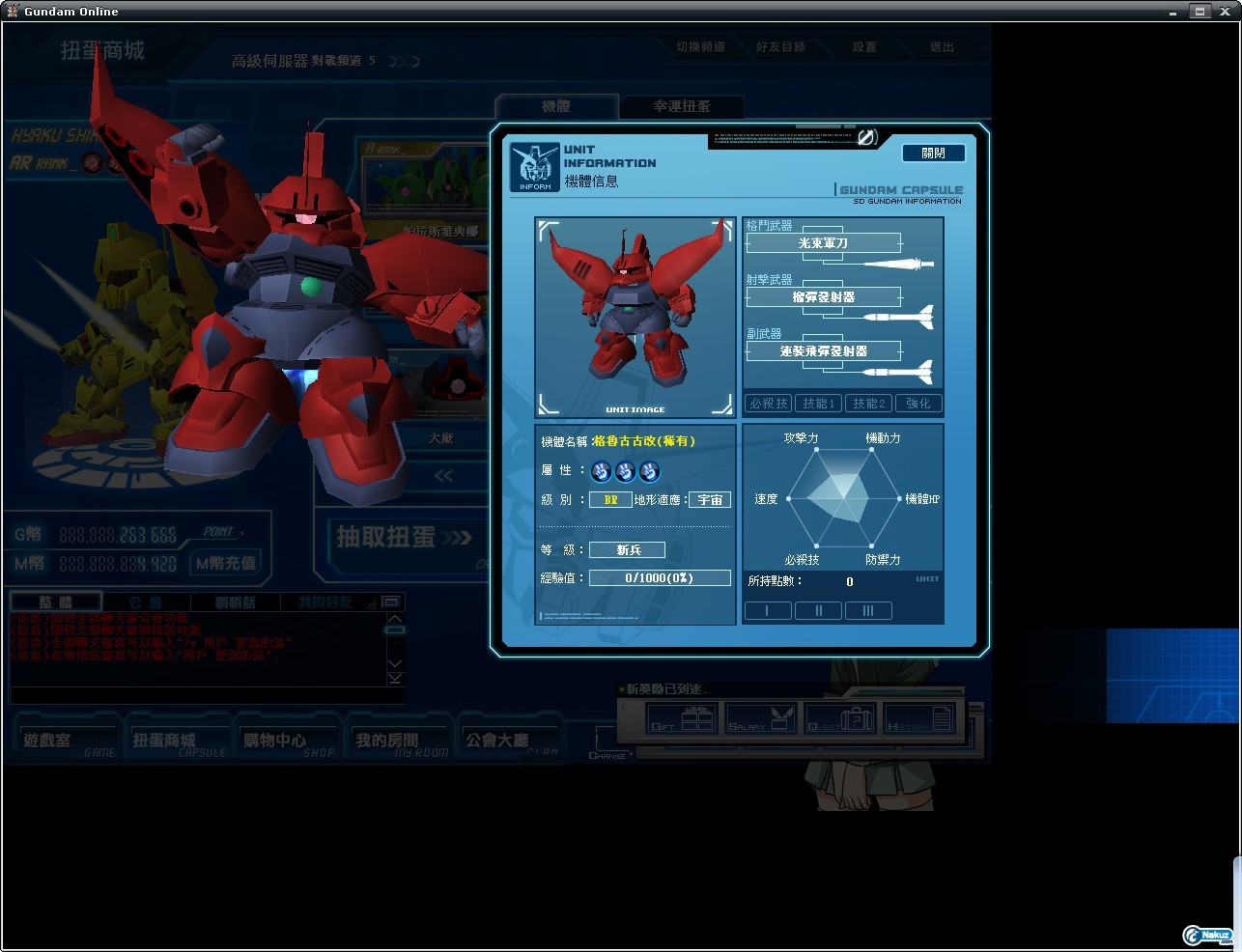
Task: Open the Salary icon
Action: pyautogui.click(x=761, y=718)
